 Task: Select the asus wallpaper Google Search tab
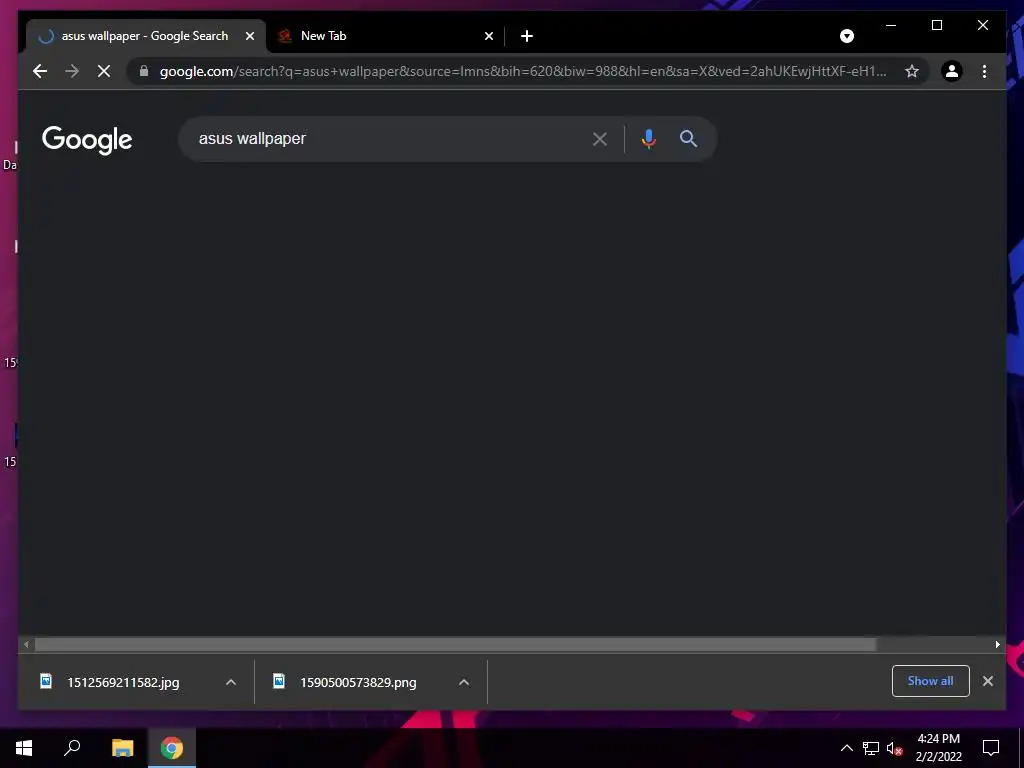tap(145, 36)
